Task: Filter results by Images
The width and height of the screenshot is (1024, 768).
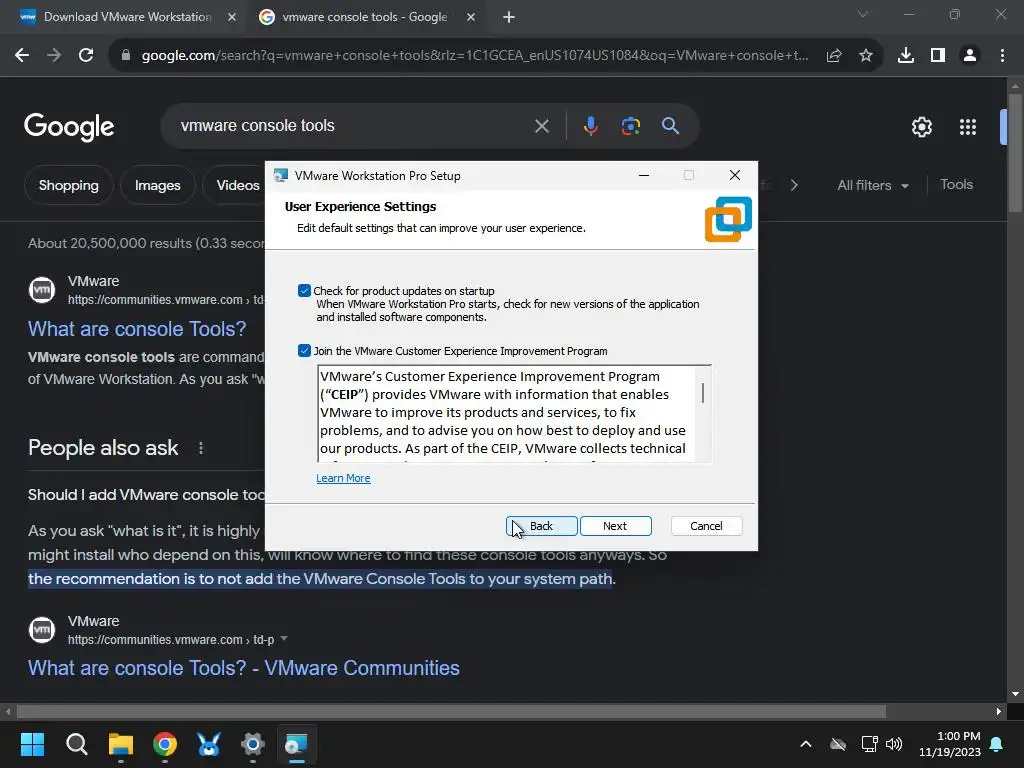Action: coord(157,185)
